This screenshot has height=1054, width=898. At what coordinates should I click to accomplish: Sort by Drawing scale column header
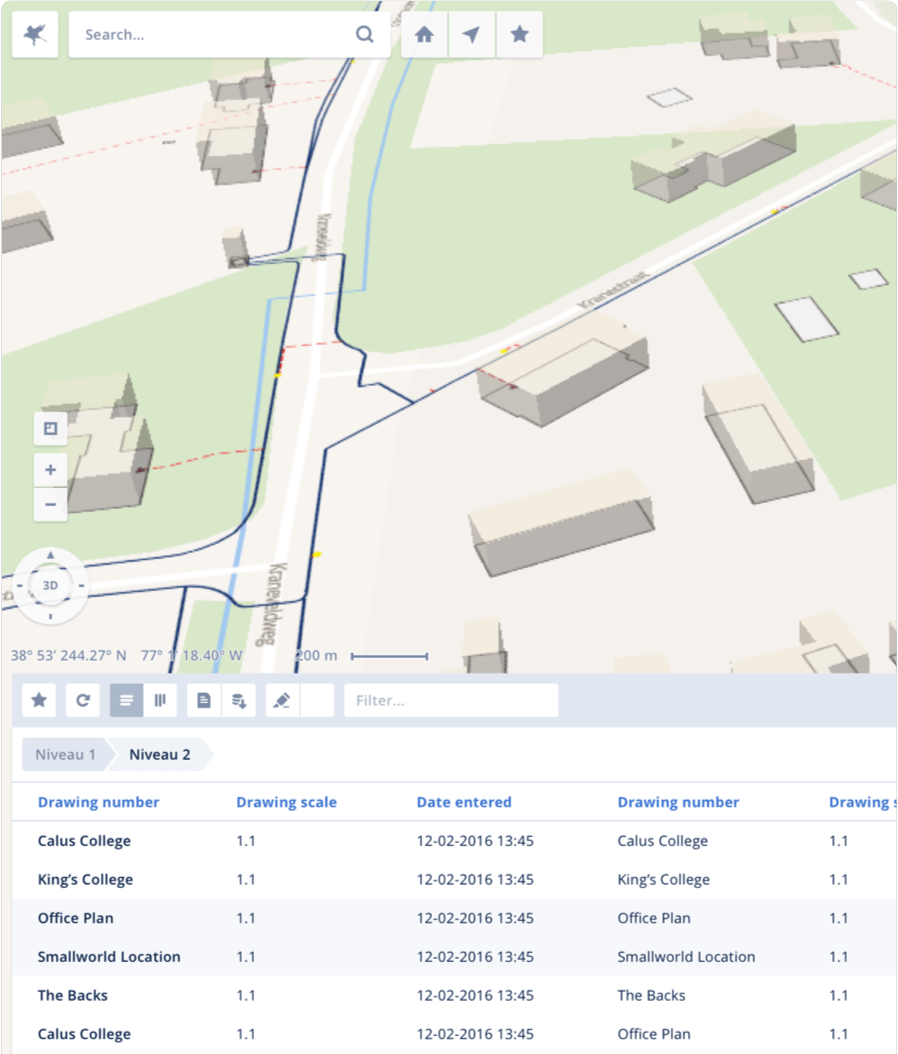[286, 802]
